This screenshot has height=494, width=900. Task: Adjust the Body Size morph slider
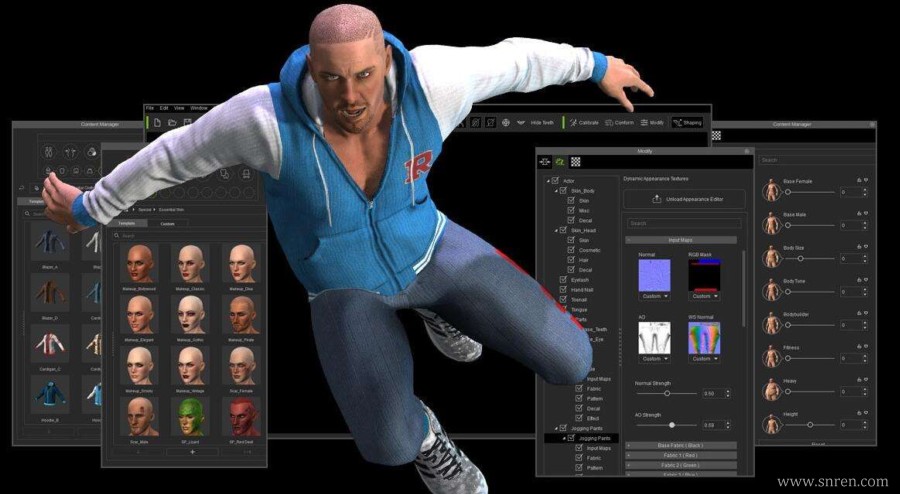point(810,259)
